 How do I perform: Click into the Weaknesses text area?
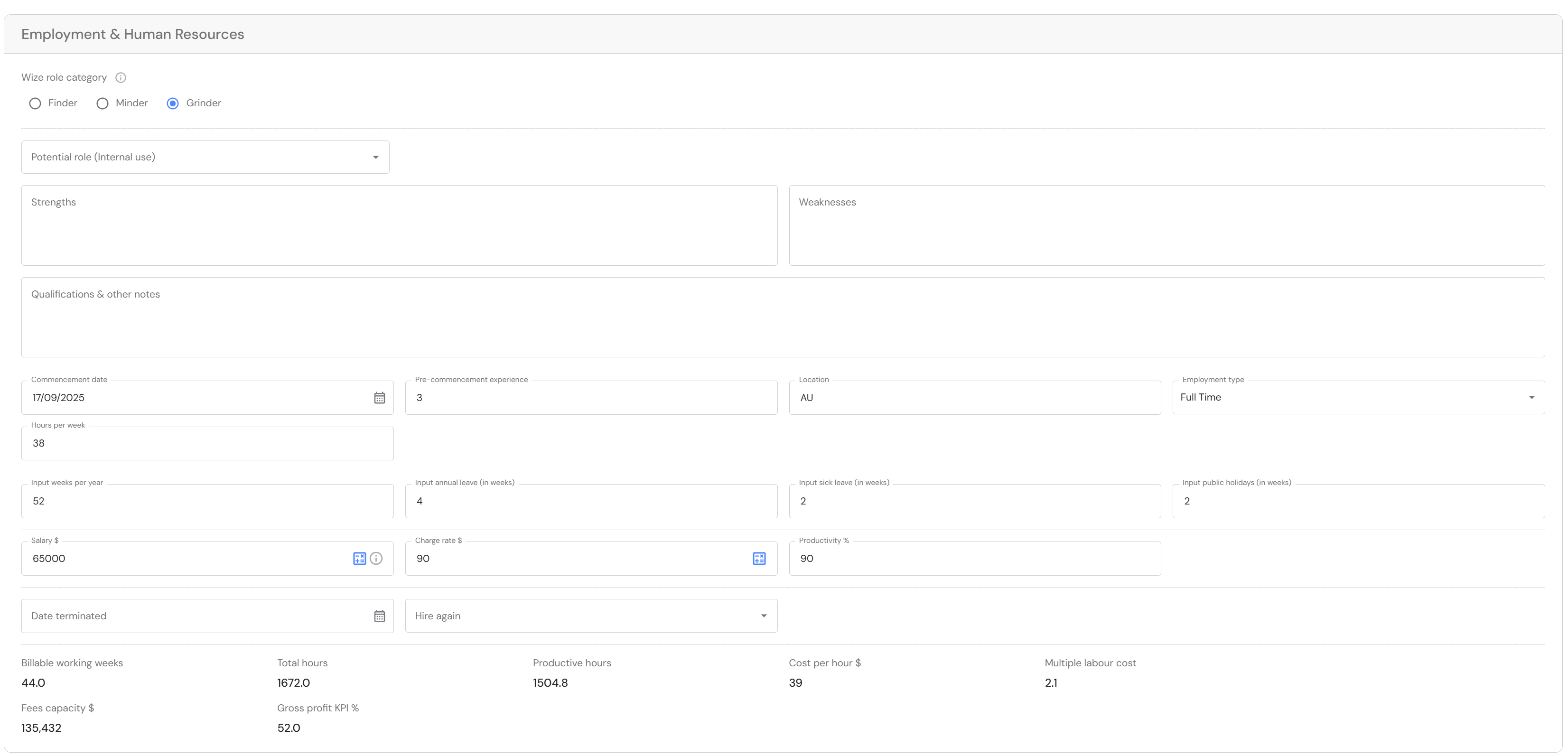point(1166,225)
